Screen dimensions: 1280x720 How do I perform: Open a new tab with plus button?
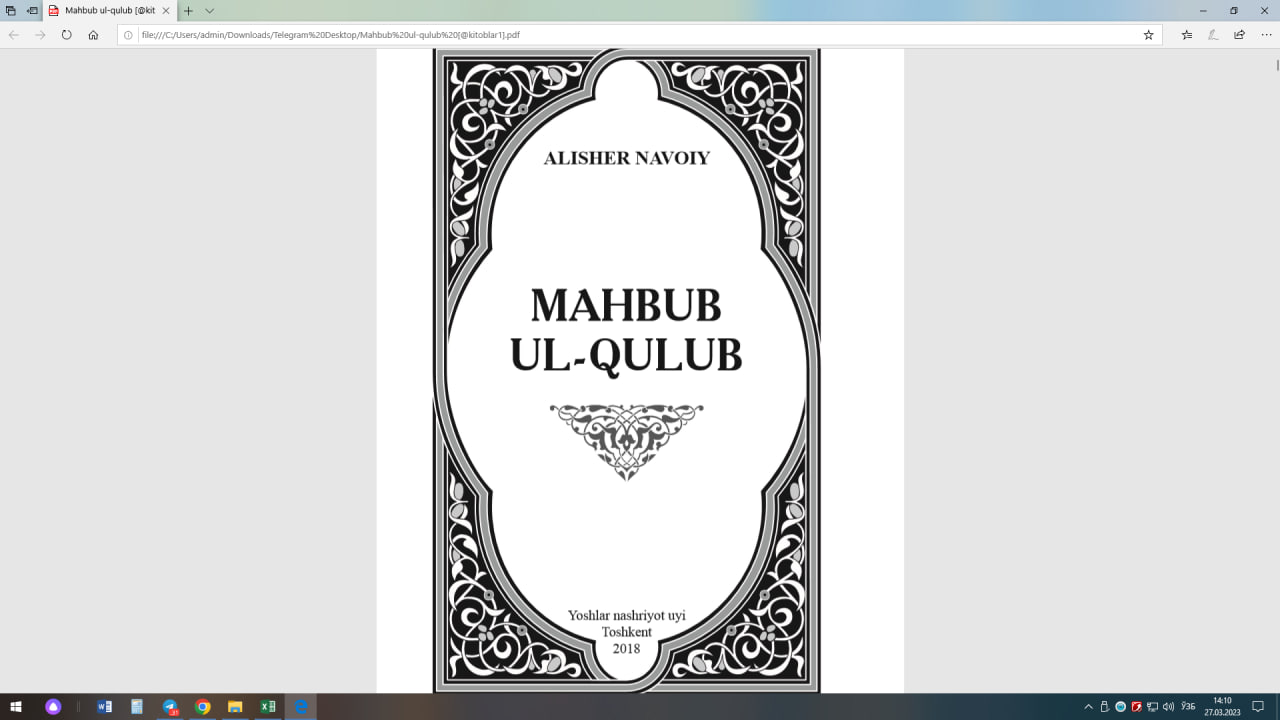[x=188, y=10]
